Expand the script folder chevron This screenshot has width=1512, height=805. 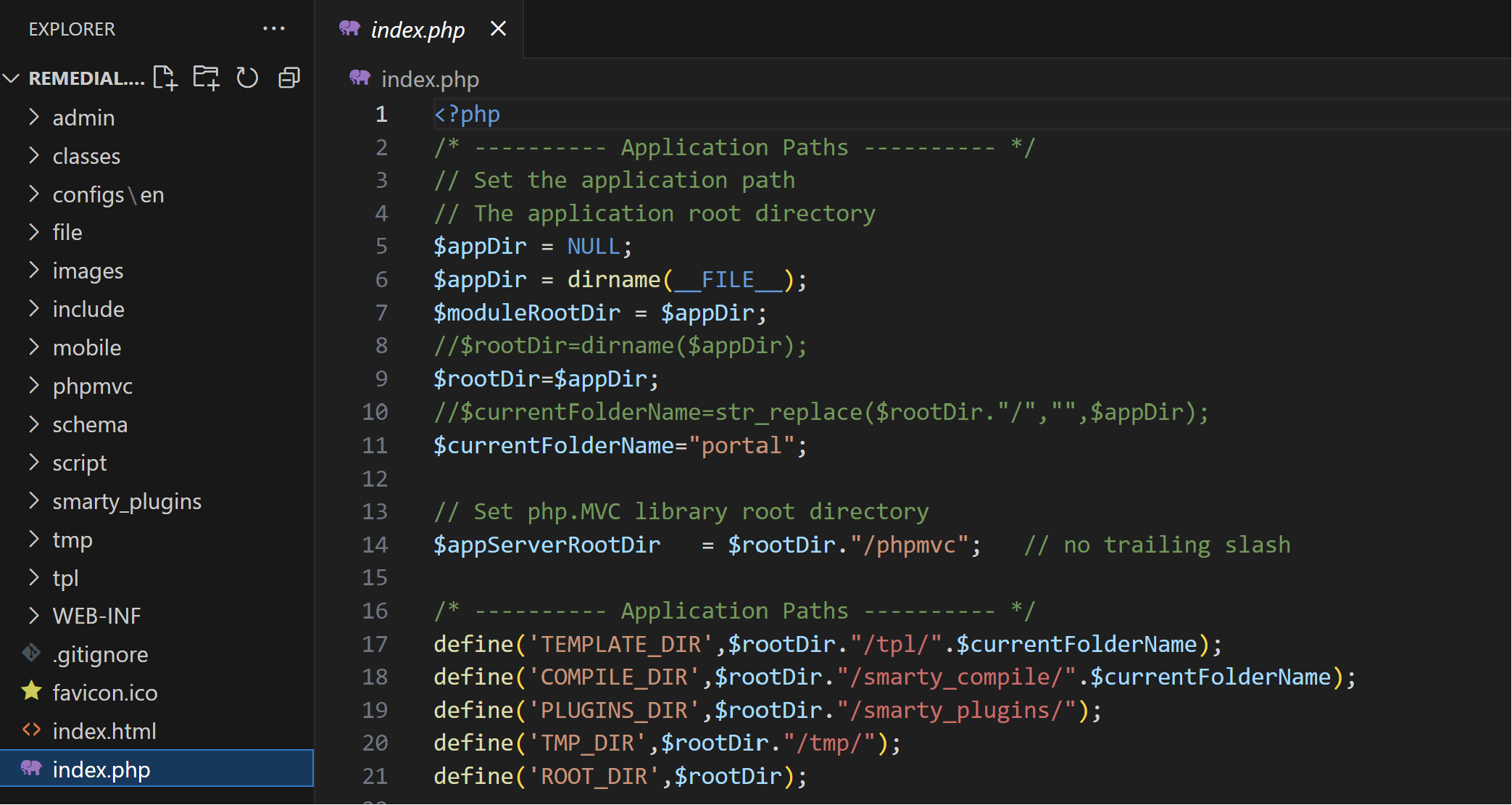[x=33, y=462]
